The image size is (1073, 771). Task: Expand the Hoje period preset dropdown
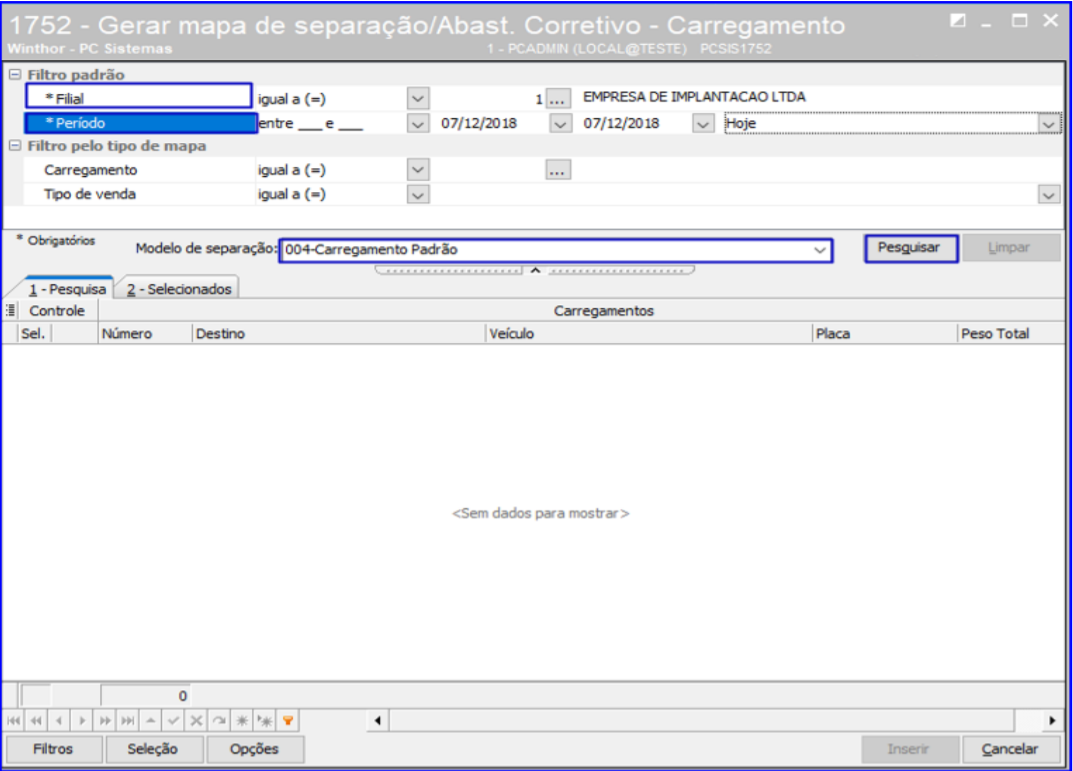(1048, 124)
